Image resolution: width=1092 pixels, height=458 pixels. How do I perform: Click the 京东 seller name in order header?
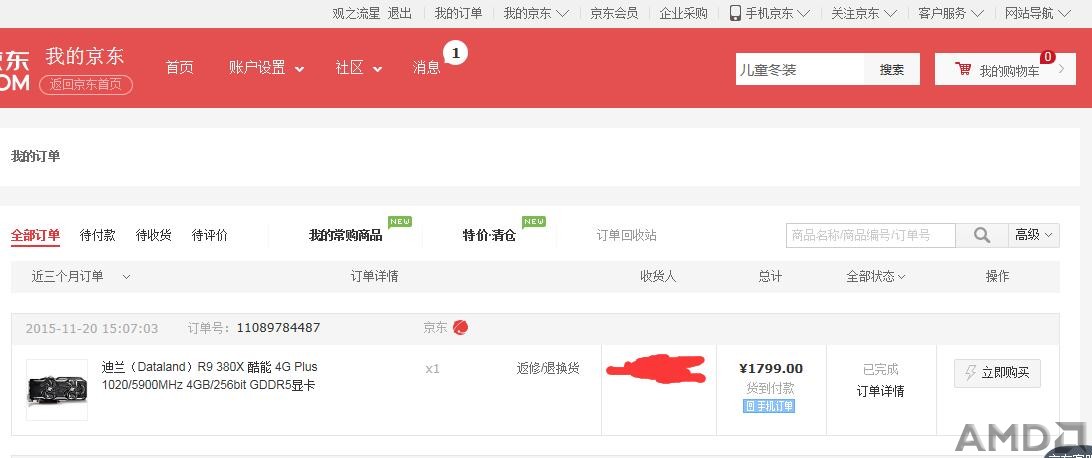(x=435, y=327)
